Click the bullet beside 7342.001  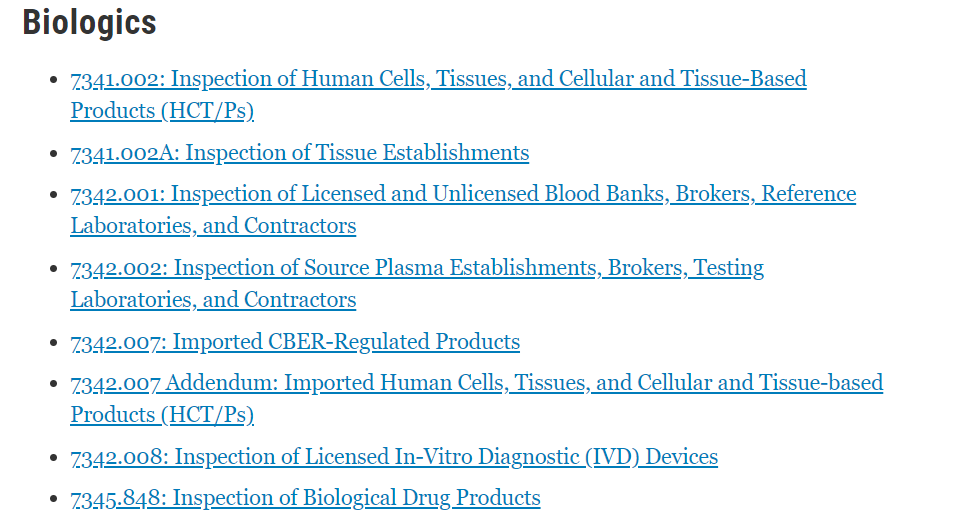tap(53, 195)
